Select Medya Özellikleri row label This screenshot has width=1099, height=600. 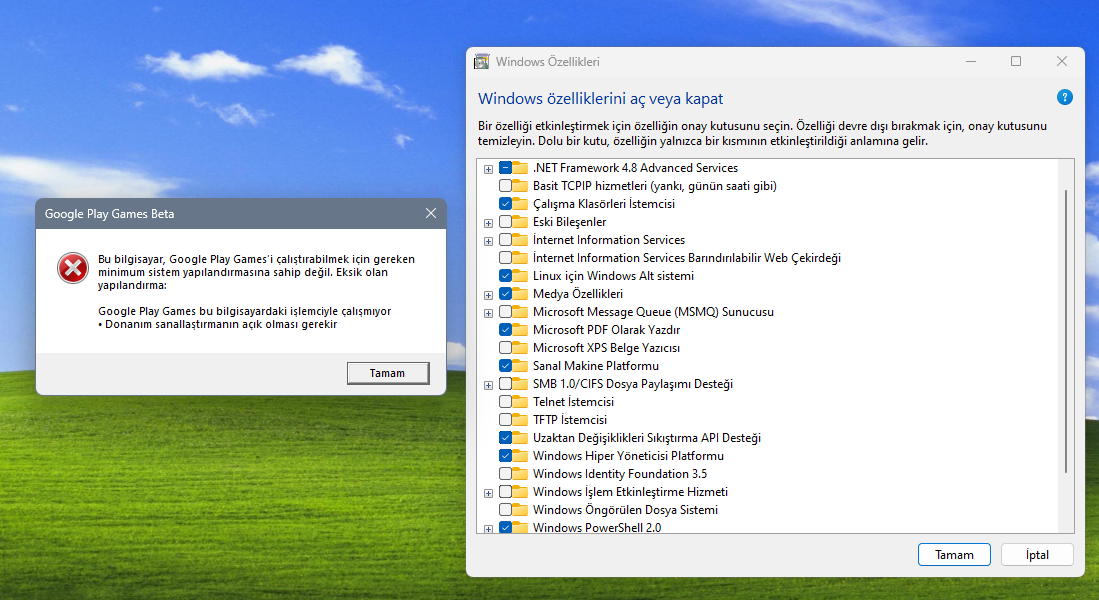(x=578, y=294)
